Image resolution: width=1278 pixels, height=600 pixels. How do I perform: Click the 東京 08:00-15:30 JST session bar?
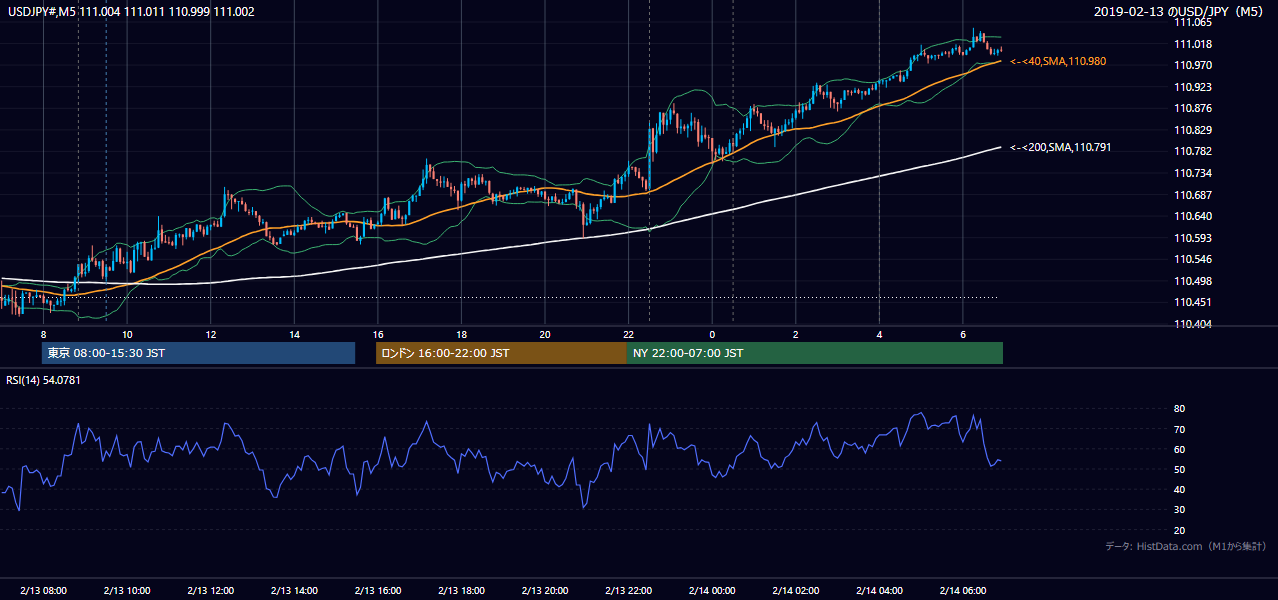point(198,353)
